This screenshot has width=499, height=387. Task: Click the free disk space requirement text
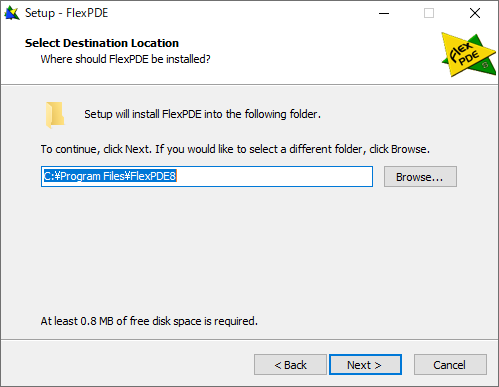(149, 321)
